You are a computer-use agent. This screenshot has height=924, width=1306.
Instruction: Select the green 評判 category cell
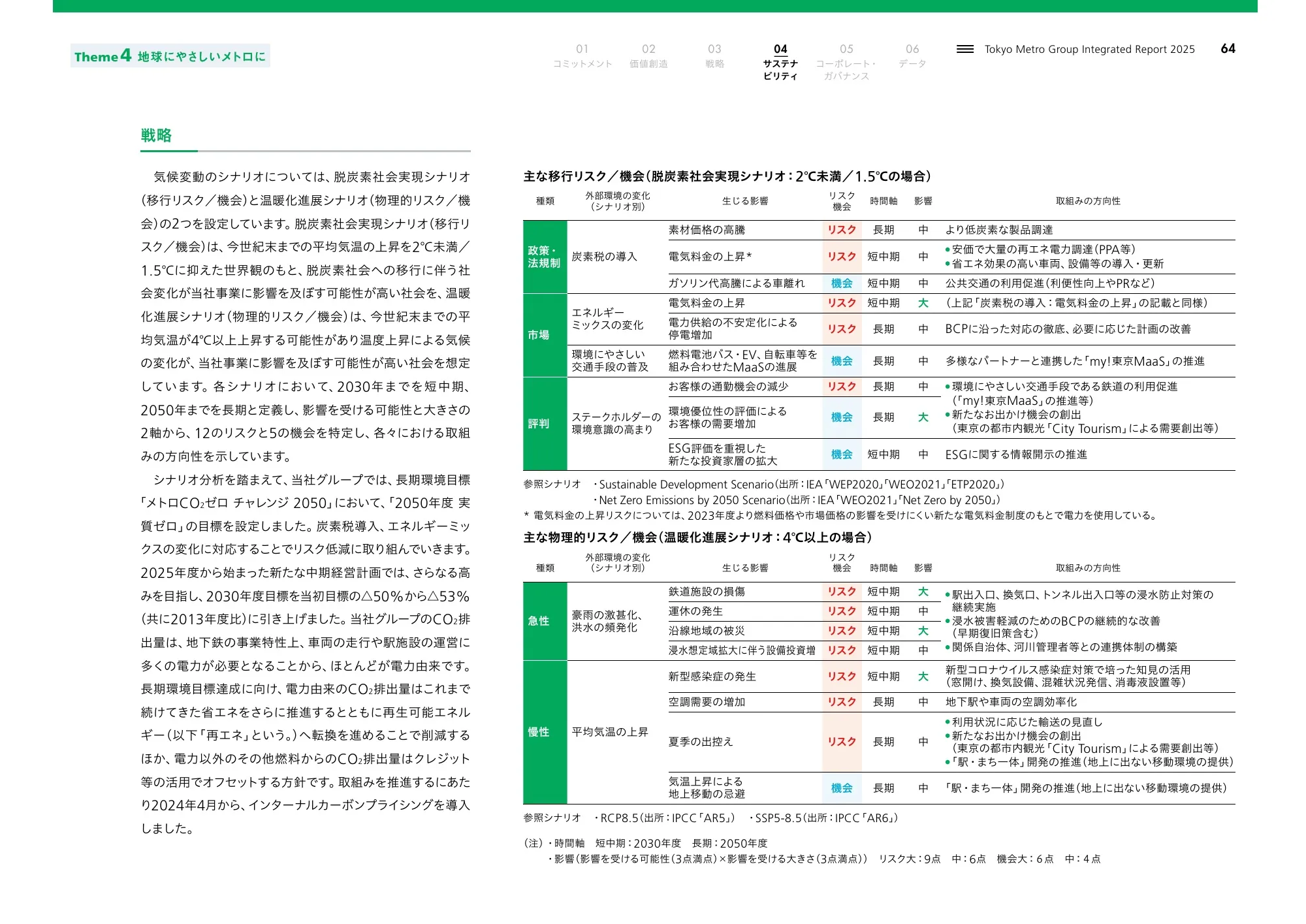point(545,424)
